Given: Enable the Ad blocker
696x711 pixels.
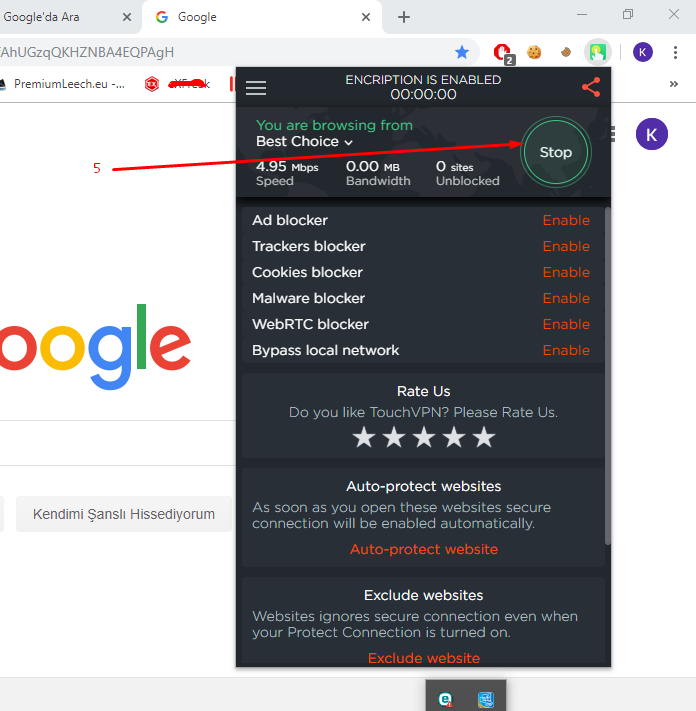Looking at the screenshot, I should pyautogui.click(x=566, y=220).
